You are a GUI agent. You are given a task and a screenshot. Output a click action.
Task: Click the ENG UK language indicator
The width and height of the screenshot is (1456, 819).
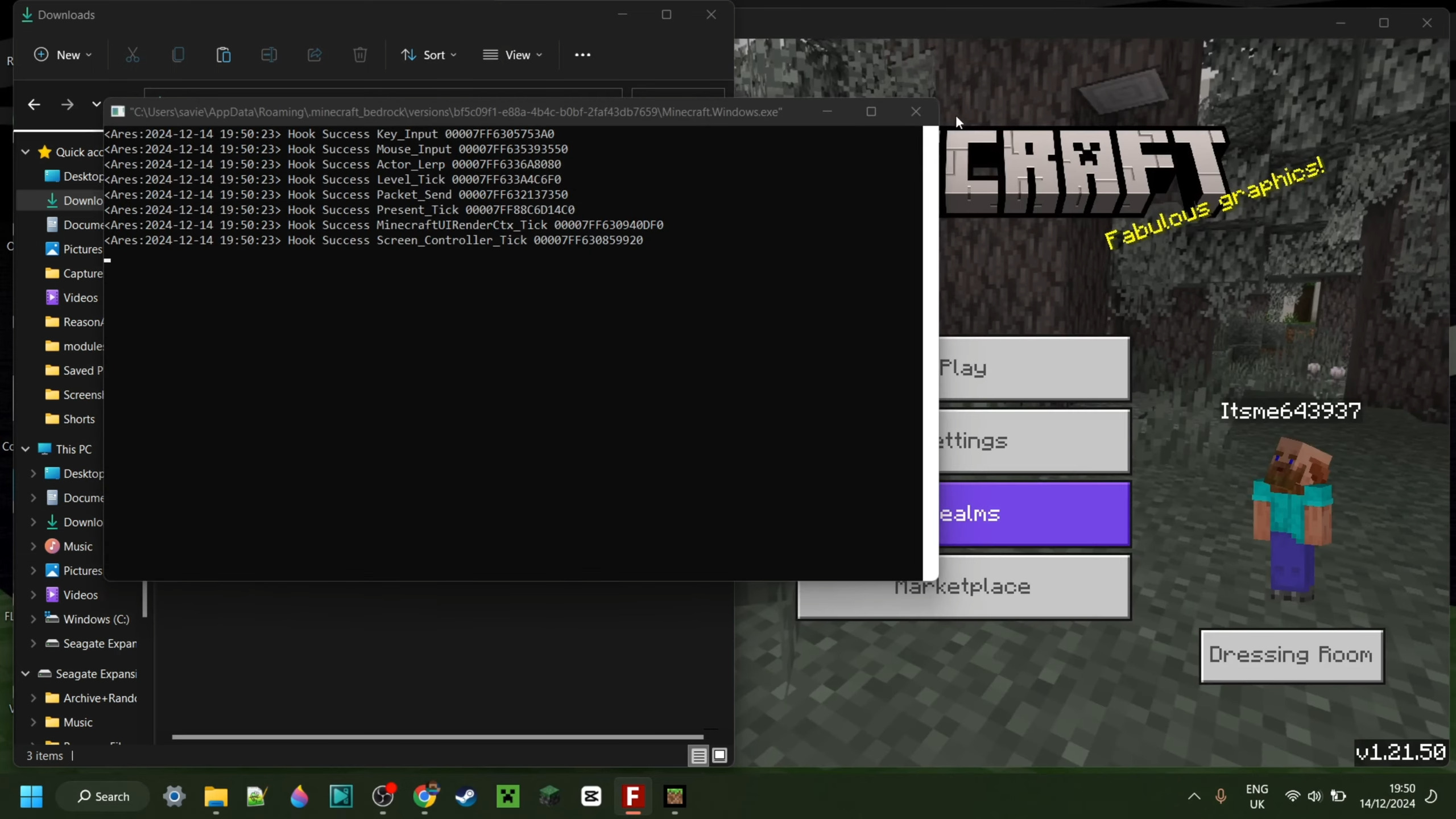1257,796
